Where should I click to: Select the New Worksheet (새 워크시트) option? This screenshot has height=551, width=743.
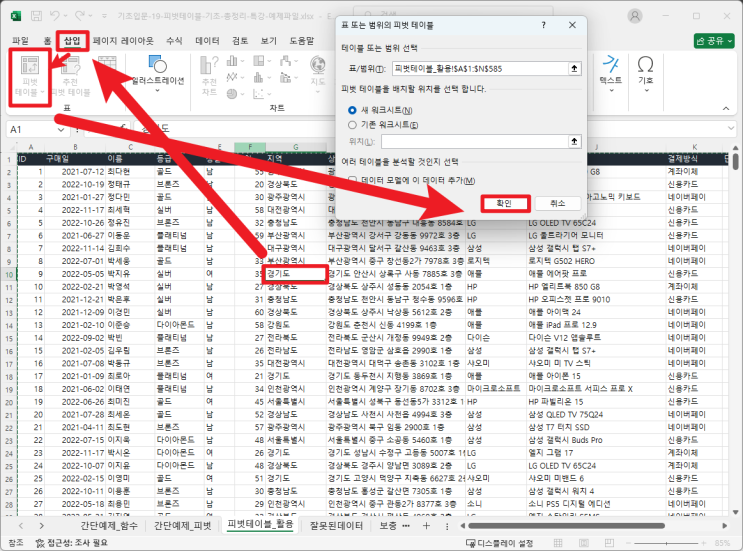[x=352, y=110]
